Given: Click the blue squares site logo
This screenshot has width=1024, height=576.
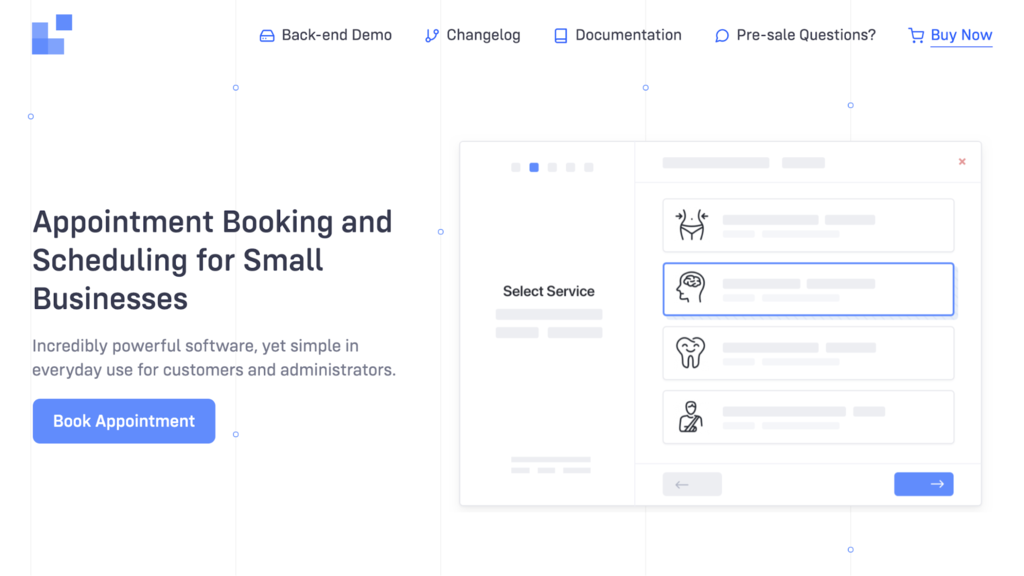Looking at the screenshot, I should (52, 35).
